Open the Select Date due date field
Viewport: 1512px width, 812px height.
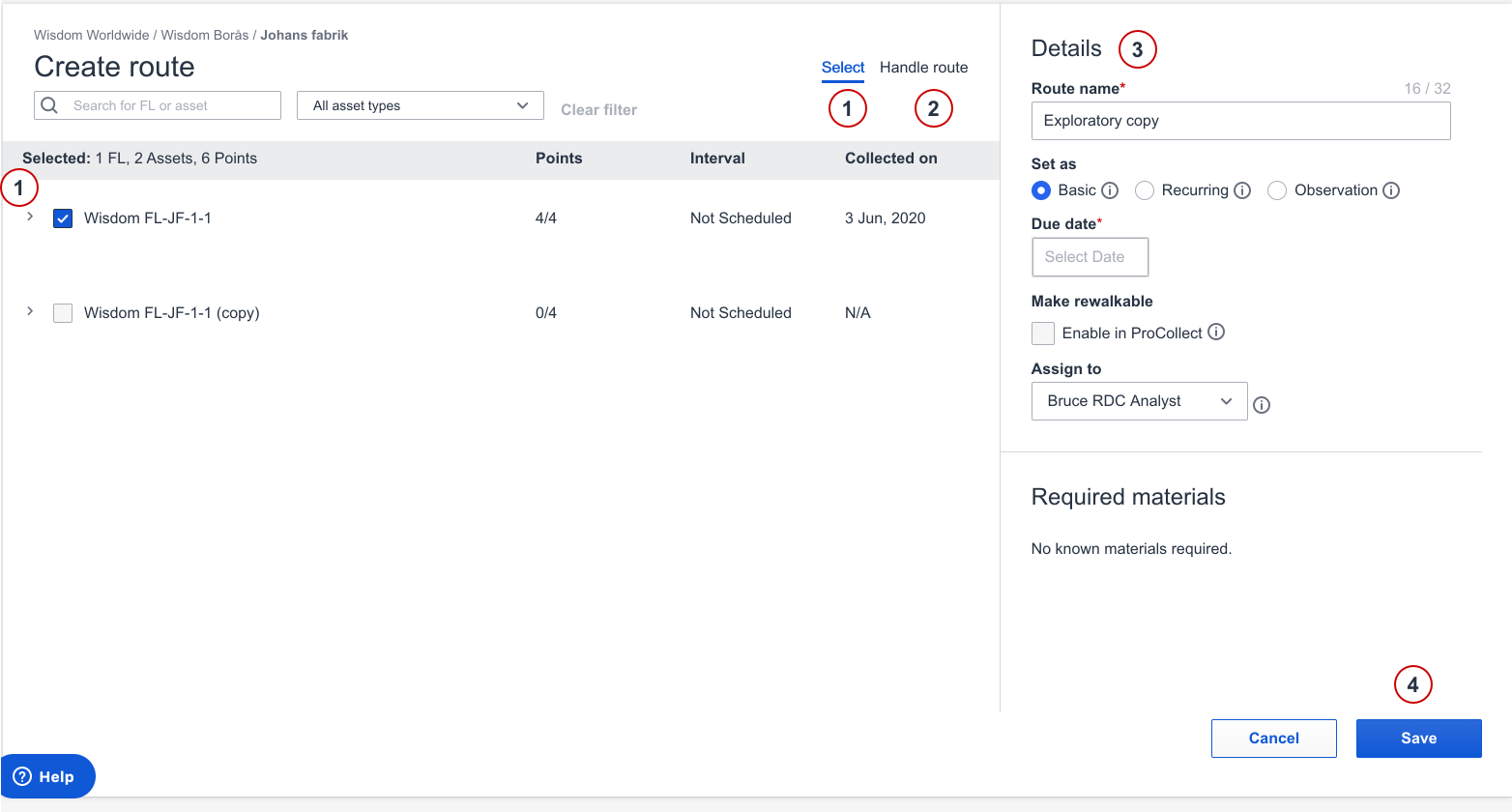click(x=1090, y=257)
